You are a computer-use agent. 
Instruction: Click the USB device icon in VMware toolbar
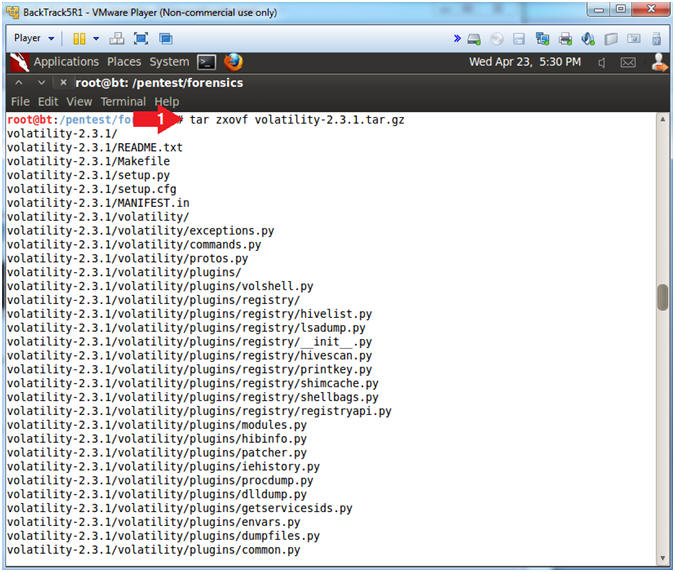611,39
